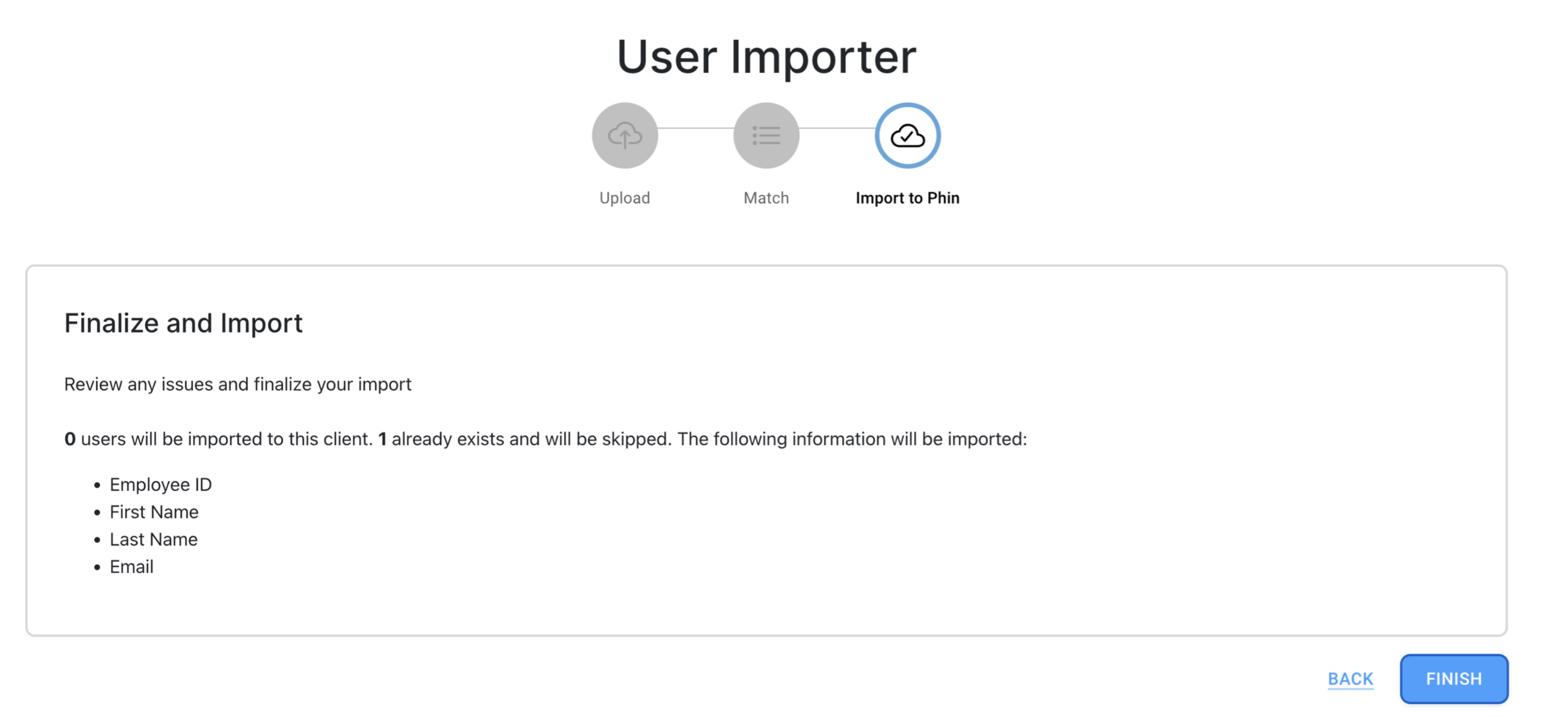1568x717 pixels.
Task: Click the User Importer page title
Action: pyautogui.click(x=766, y=56)
